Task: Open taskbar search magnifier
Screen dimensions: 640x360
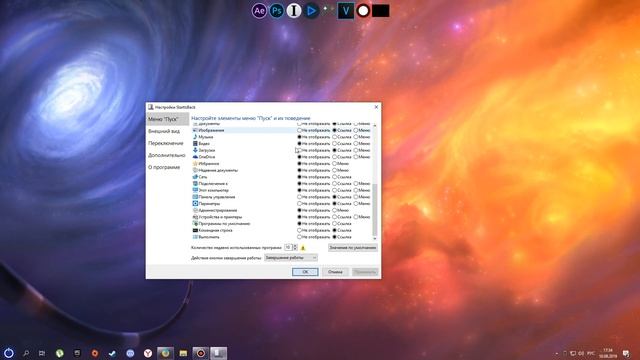Action: click(x=26, y=353)
